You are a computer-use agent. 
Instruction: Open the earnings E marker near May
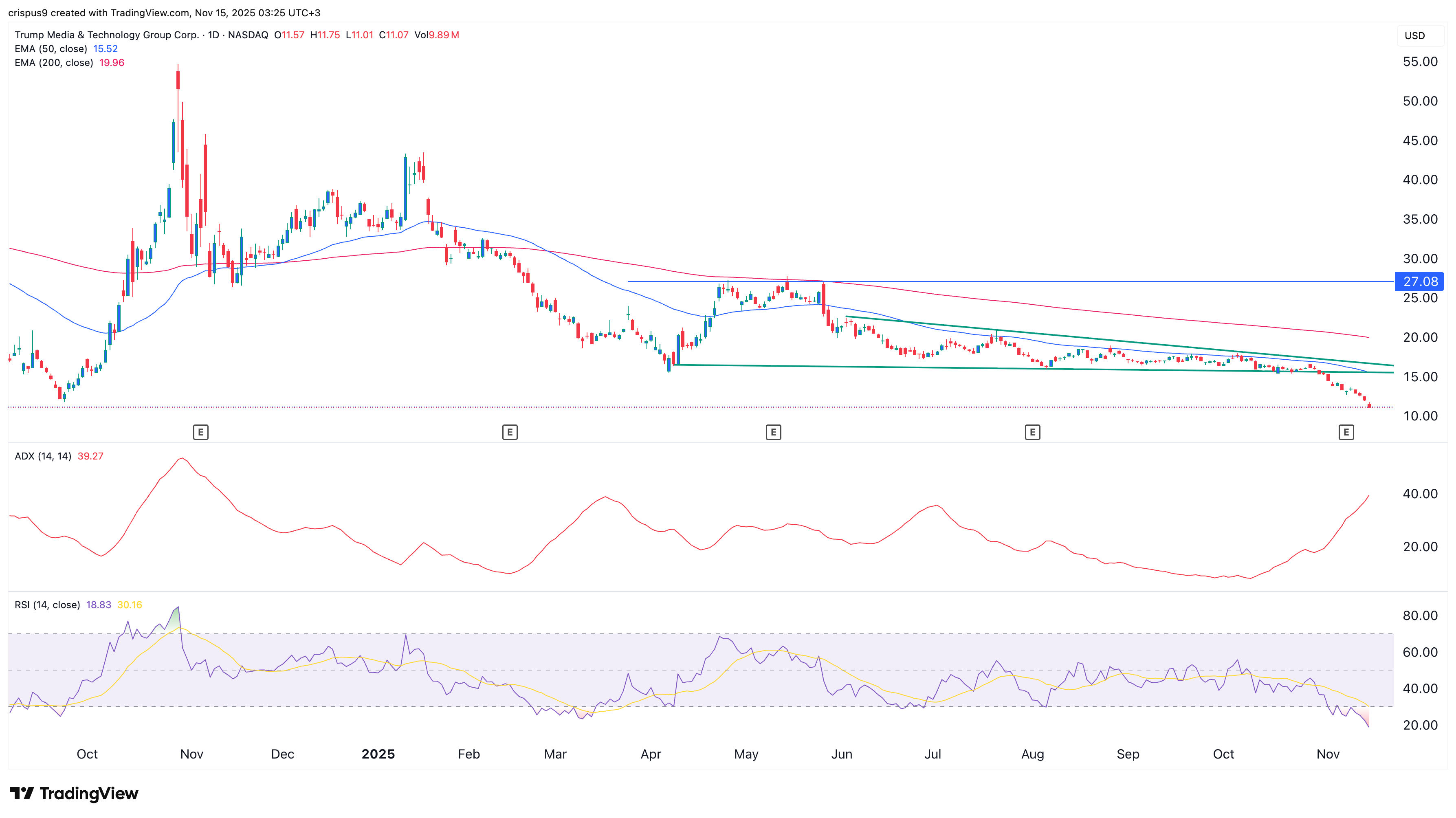773,433
